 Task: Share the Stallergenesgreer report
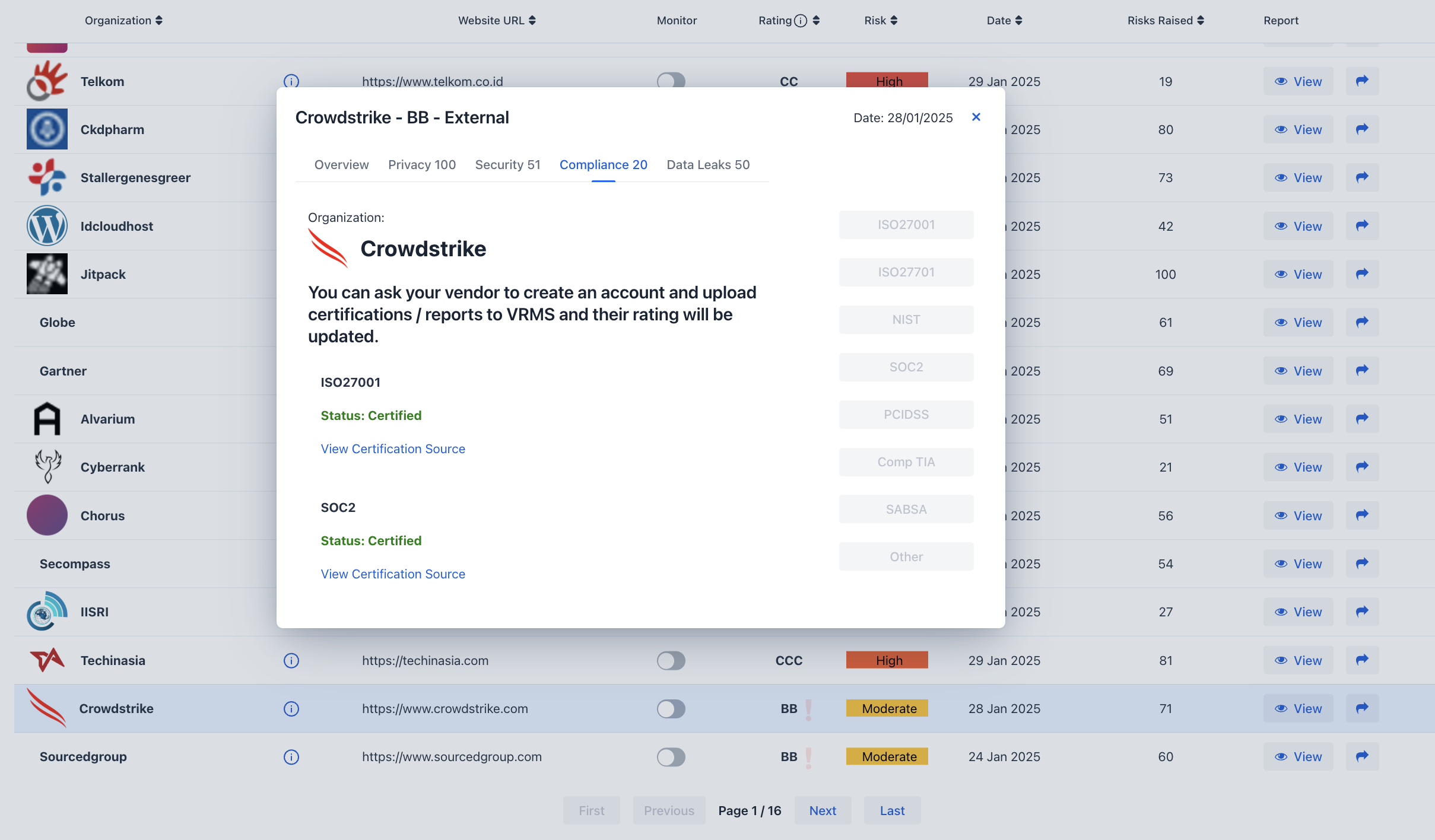(1362, 177)
